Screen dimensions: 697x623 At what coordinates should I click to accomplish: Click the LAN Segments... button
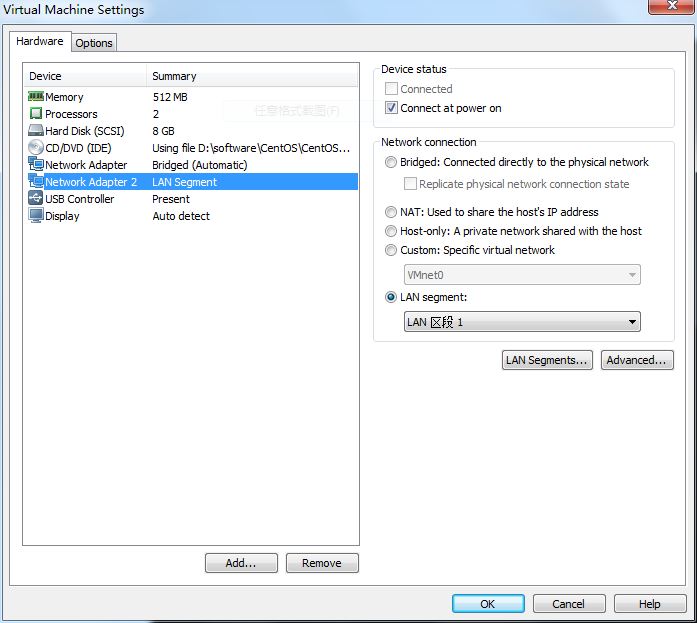tap(547, 360)
